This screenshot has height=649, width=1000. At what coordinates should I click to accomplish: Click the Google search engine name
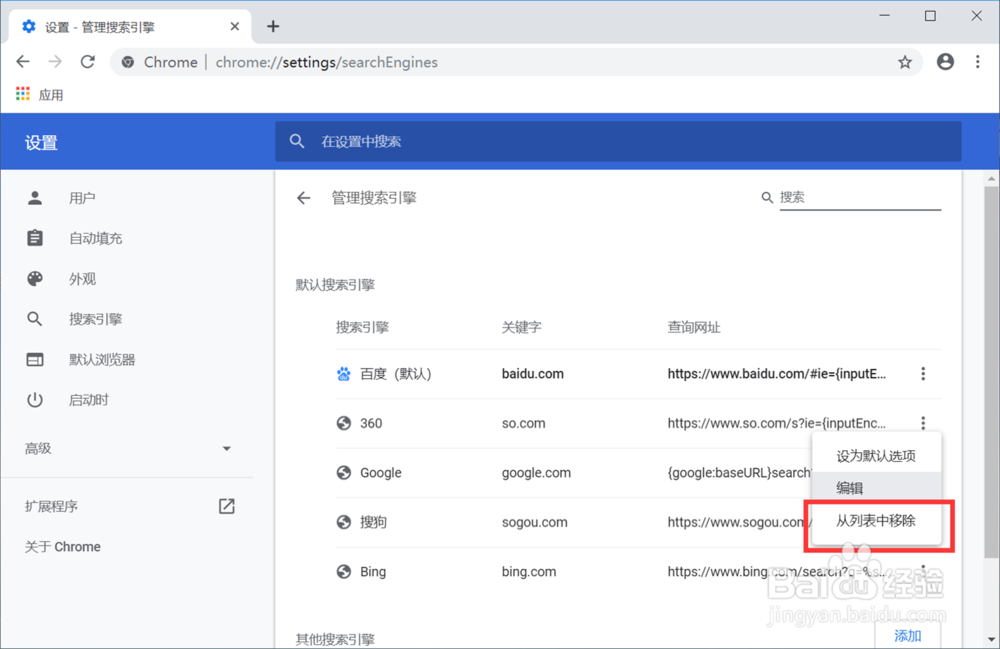(381, 473)
